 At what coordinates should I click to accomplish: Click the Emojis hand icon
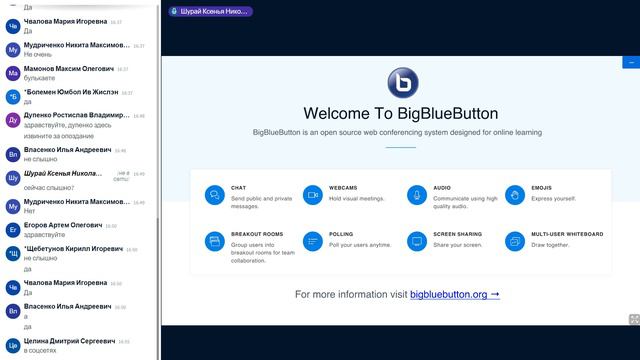[515, 195]
